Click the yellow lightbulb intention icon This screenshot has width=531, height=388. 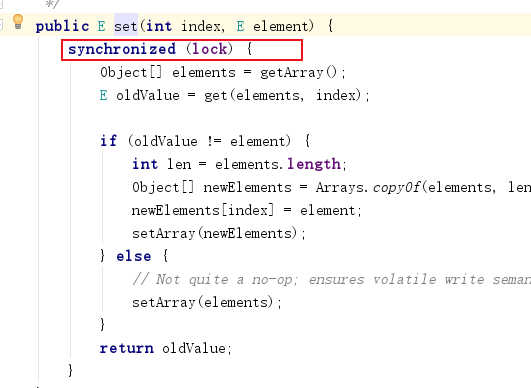pyautogui.click(x=18, y=22)
